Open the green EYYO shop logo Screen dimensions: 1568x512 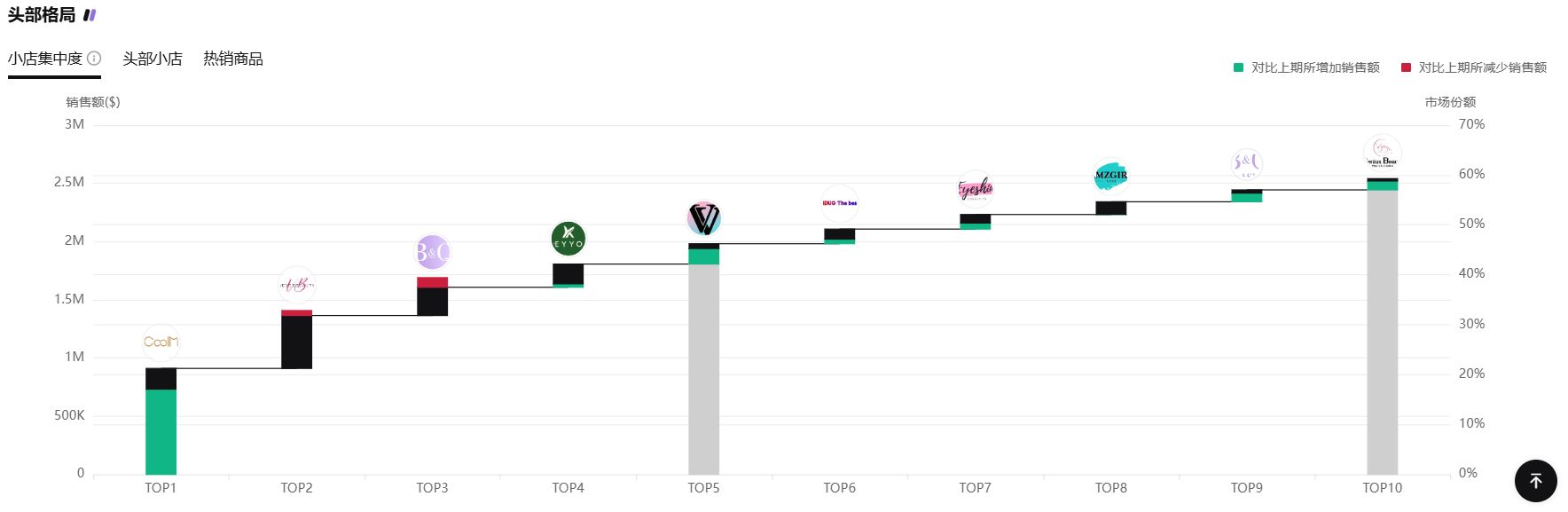(568, 239)
